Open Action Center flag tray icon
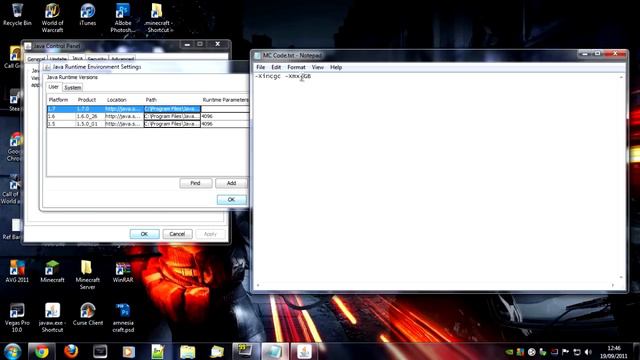 pyautogui.click(x=565, y=351)
